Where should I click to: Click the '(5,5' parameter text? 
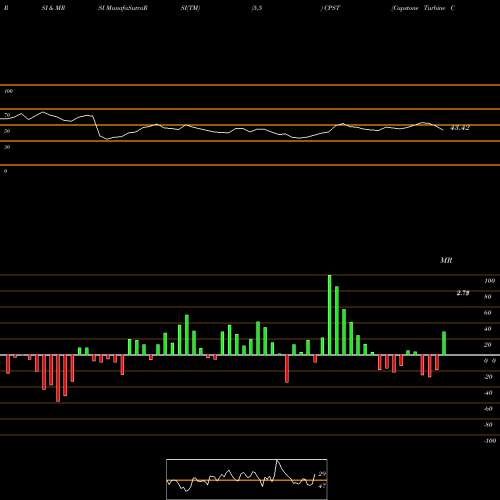click(x=257, y=8)
